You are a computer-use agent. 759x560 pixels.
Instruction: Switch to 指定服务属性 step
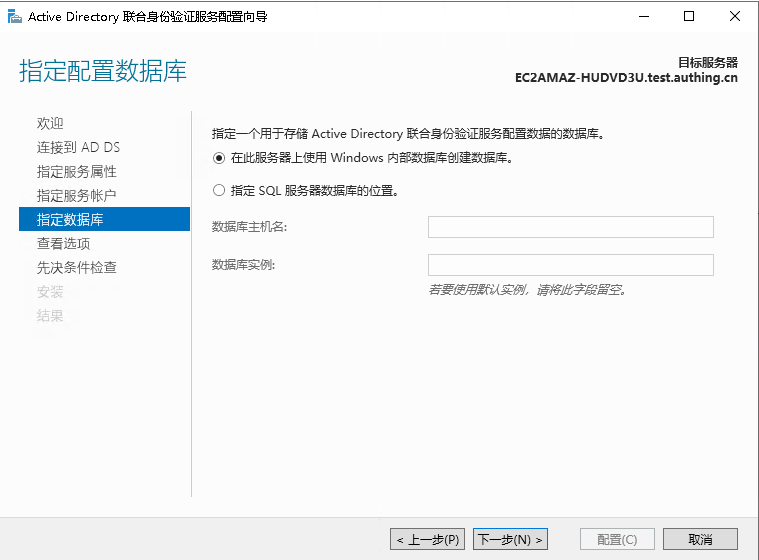point(76,171)
